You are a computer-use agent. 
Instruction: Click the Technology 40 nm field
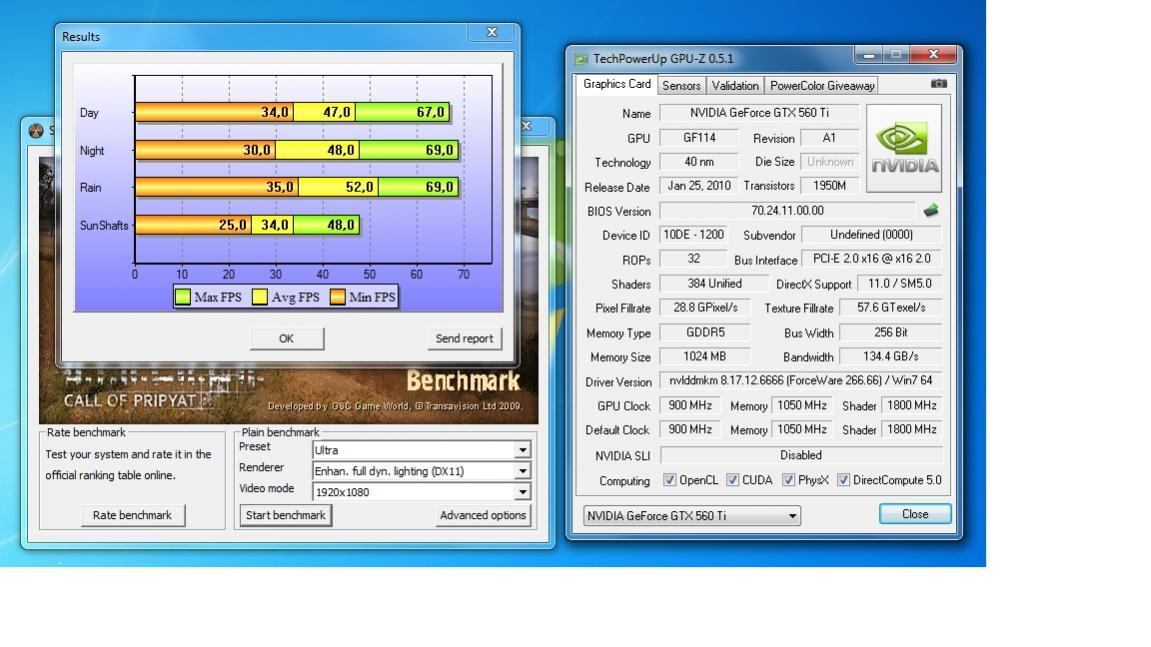(699, 162)
